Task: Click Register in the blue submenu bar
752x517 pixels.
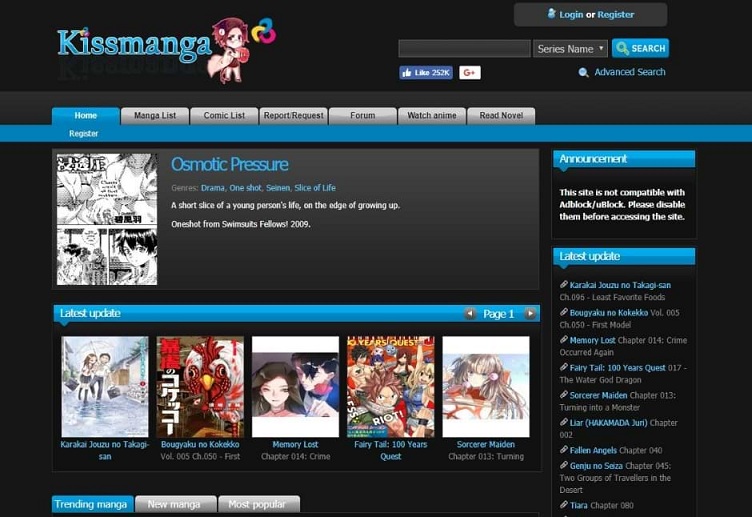Action: pos(83,133)
